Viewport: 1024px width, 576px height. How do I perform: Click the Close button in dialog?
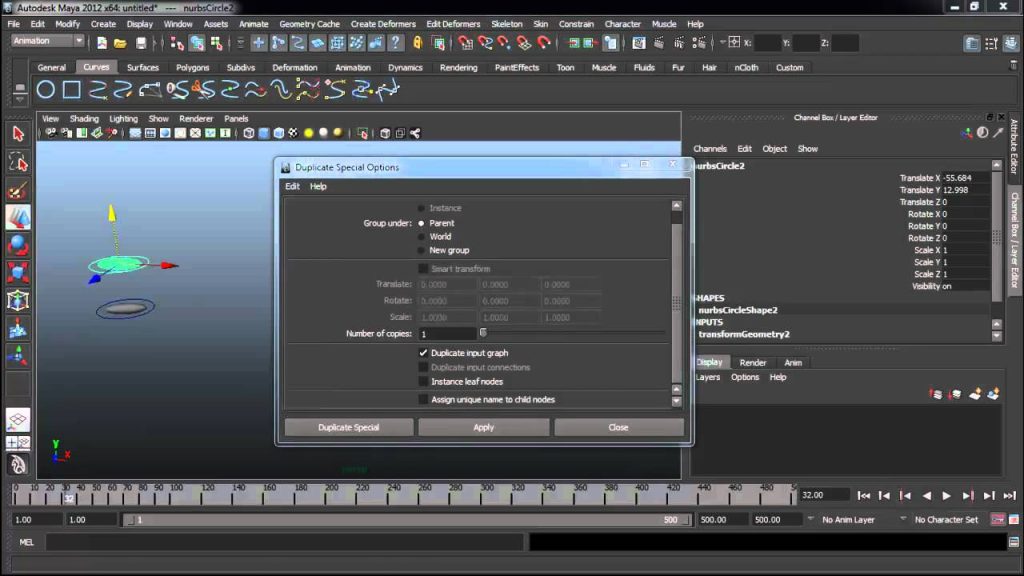point(618,427)
